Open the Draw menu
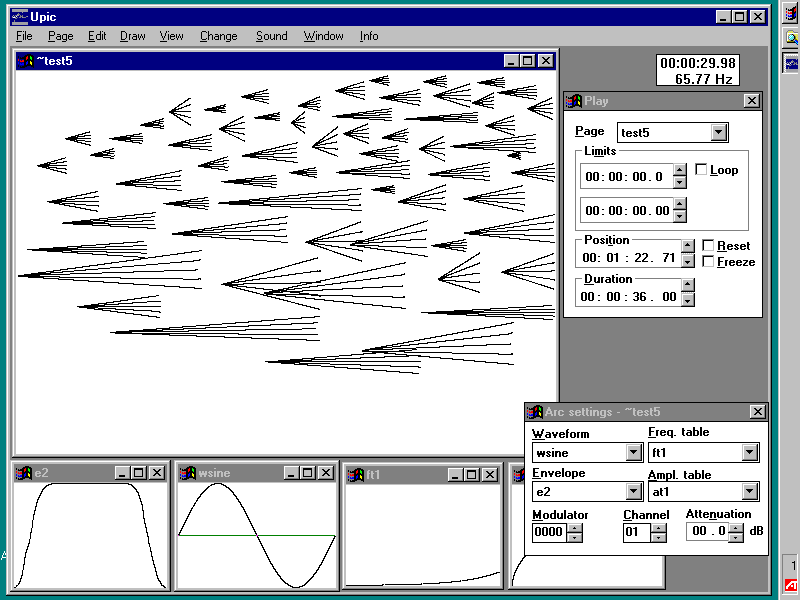Image resolution: width=800 pixels, height=600 pixels. point(132,36)
